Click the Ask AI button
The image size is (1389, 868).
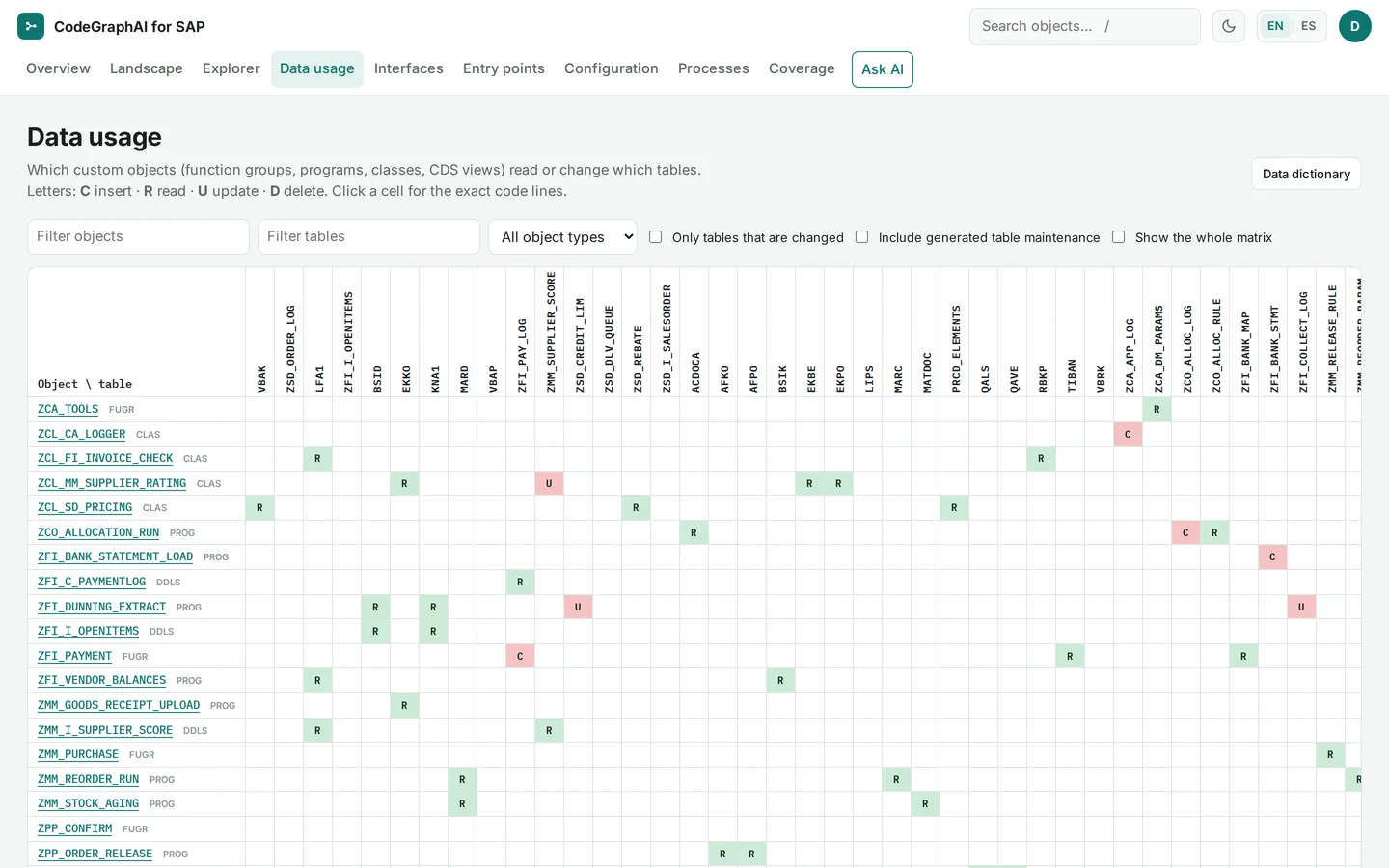[x=883, y=69]
